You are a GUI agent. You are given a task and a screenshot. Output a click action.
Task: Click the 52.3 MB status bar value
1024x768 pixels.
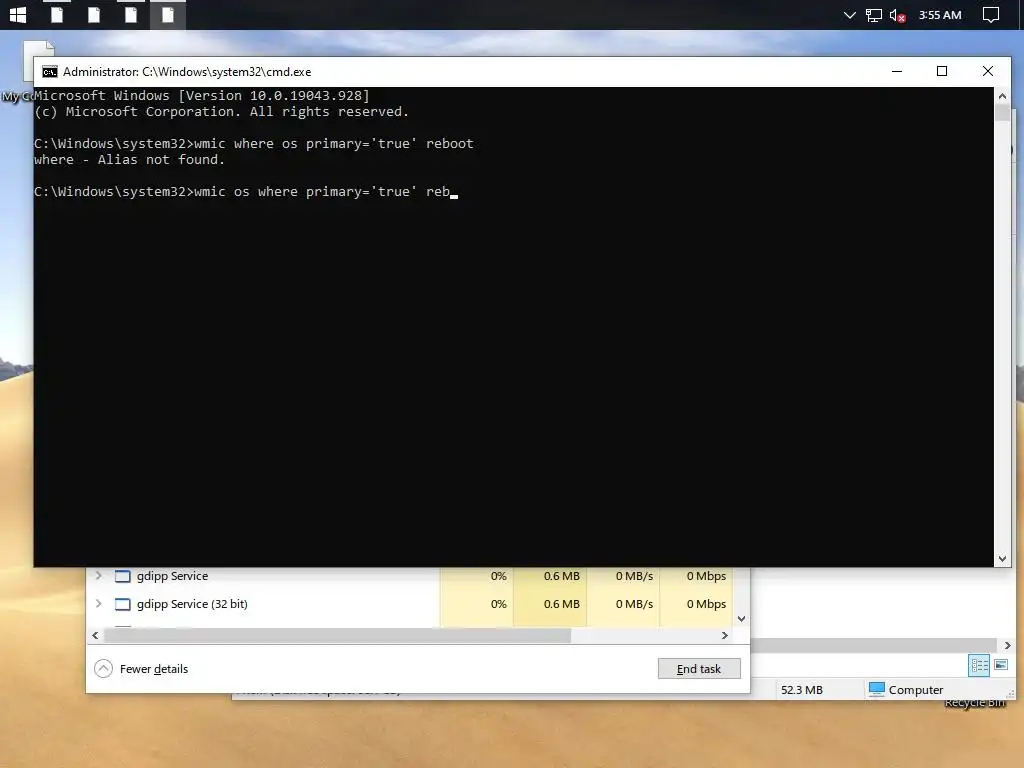pos(801,690)
